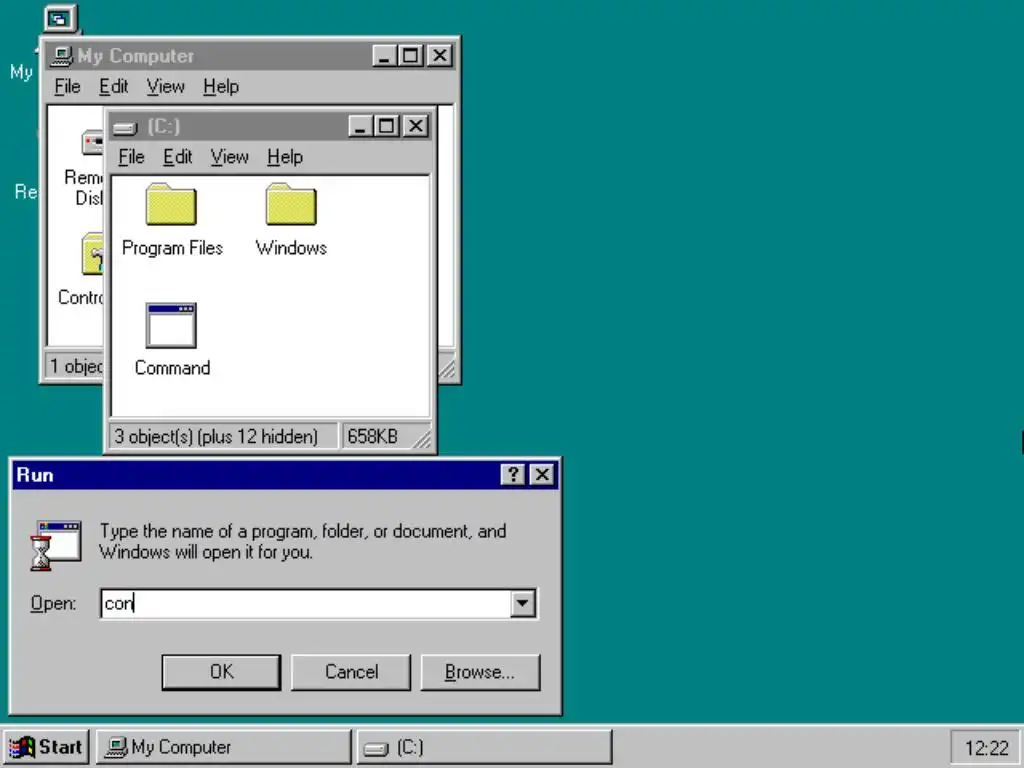Minimize the My Computer window
1024x768 pixels.
point(385,56)
